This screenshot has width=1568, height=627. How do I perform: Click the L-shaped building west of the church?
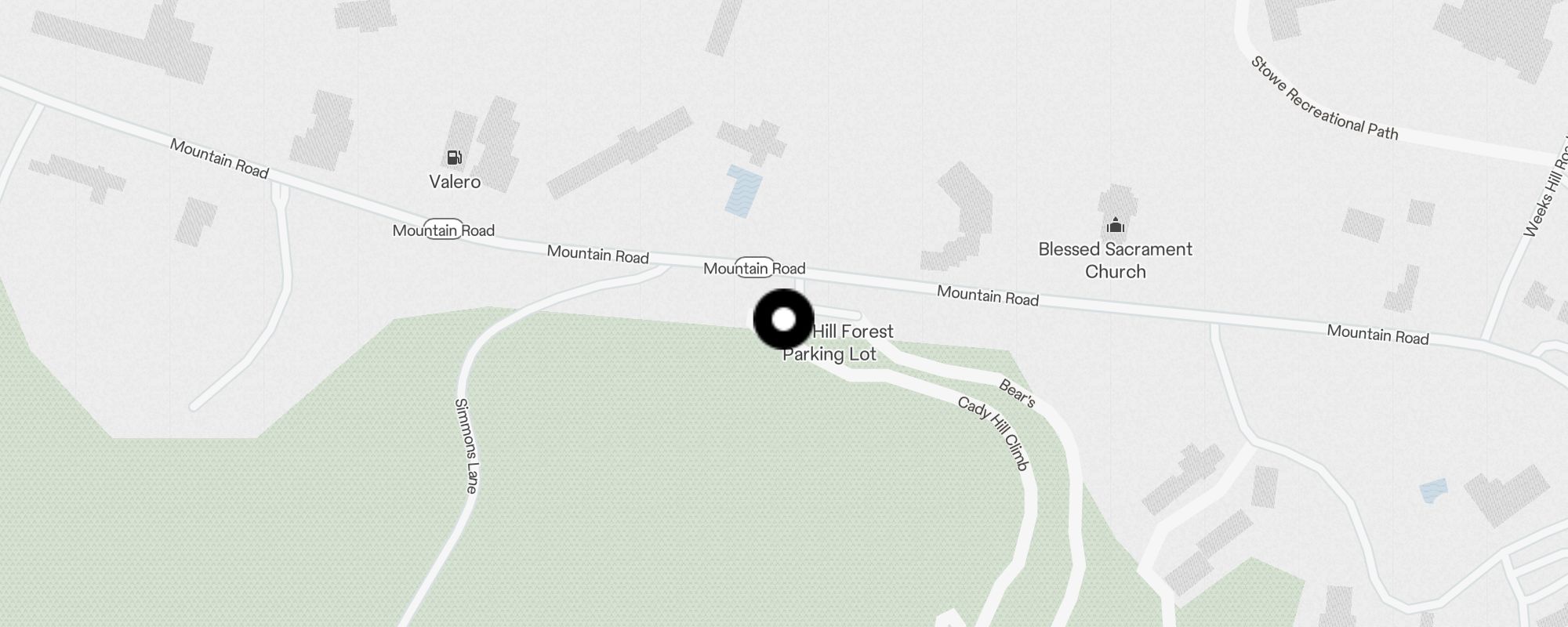coord(960,217)
